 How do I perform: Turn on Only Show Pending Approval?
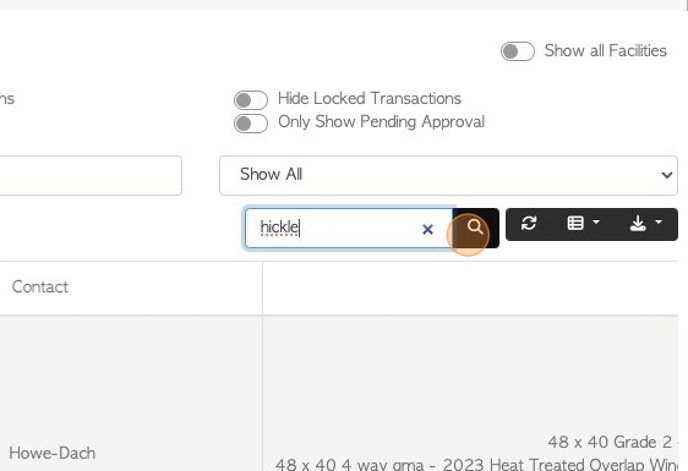tap(251, 123)
